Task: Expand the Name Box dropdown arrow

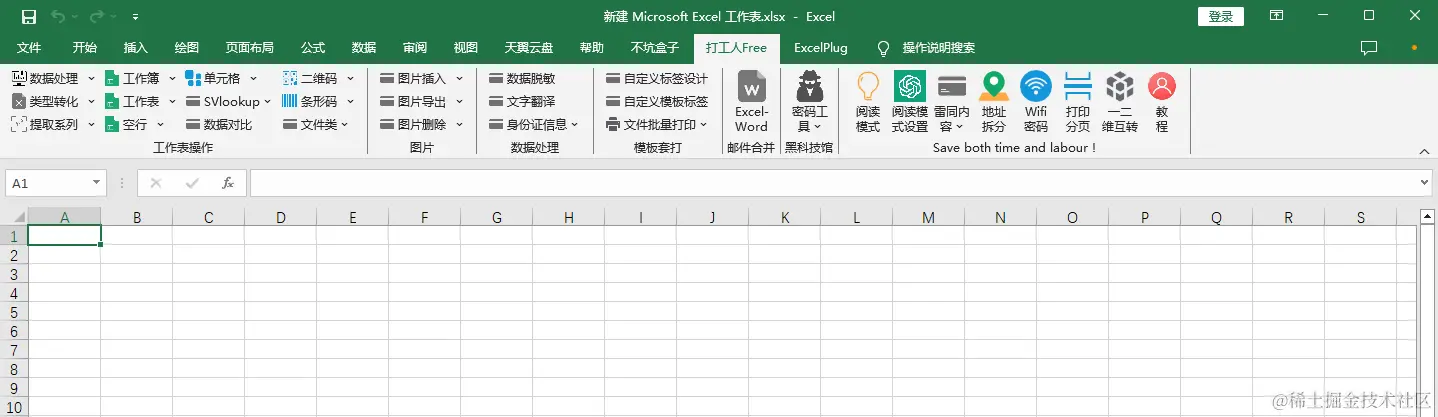Action: pyautogui.click(x=97, y=183)
